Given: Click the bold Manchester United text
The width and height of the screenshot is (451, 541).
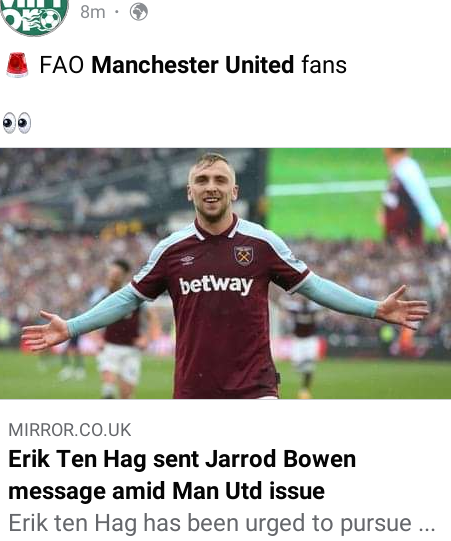Looking at the screenshot, I should coord(193,65).
